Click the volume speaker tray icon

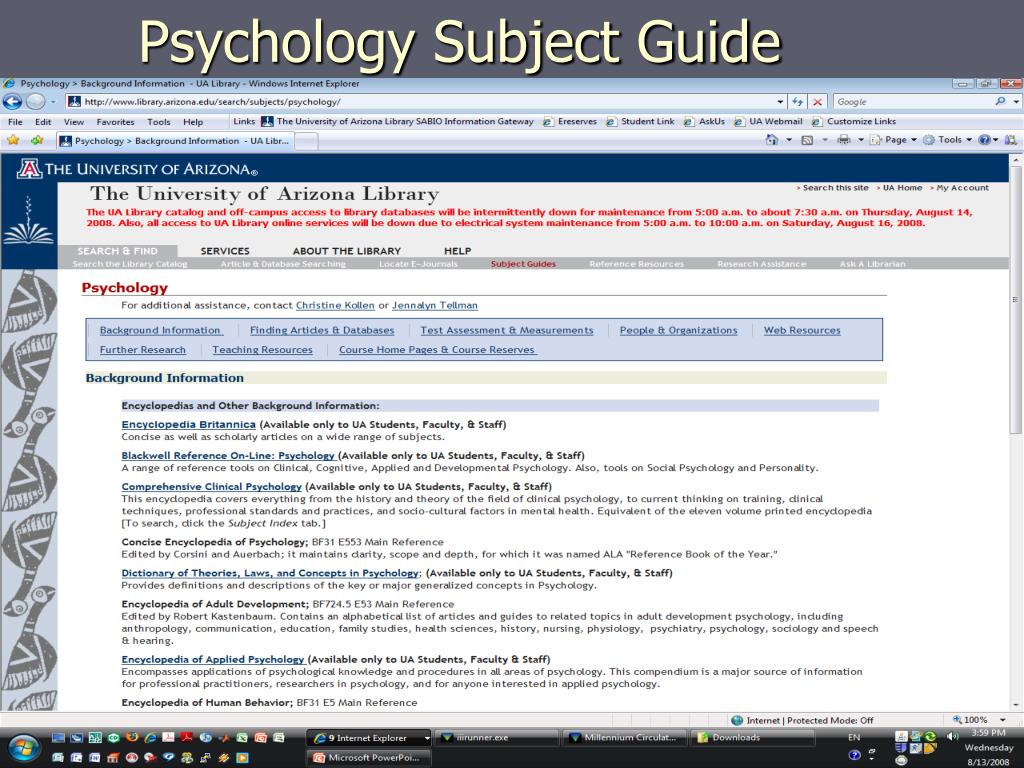point(953,736)
